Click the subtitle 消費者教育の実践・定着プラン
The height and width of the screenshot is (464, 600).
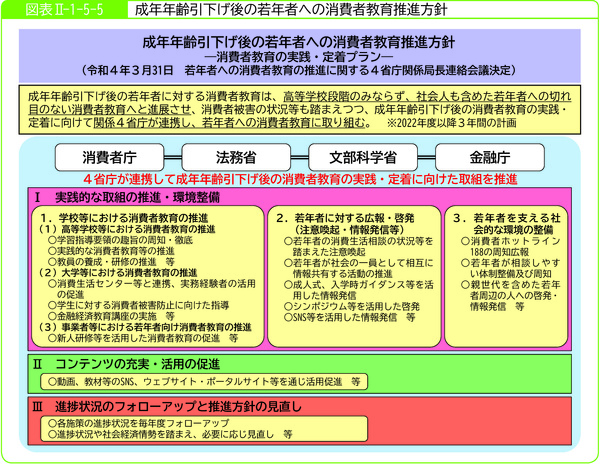pos(299,57)
